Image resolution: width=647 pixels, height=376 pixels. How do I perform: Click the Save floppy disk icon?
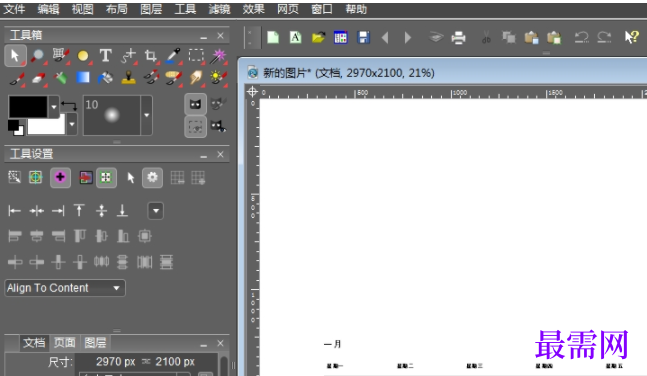coord(364,38)
